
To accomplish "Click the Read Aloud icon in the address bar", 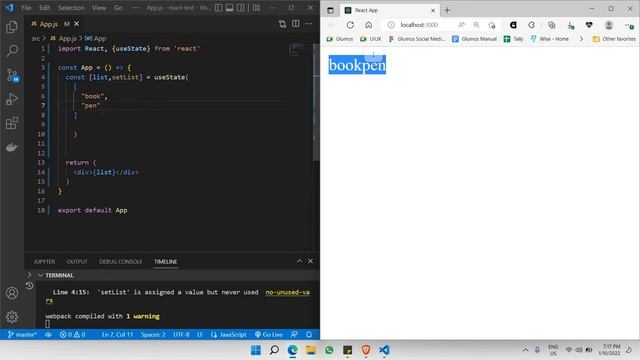I will pyautogui.click(x=462, y=25).
